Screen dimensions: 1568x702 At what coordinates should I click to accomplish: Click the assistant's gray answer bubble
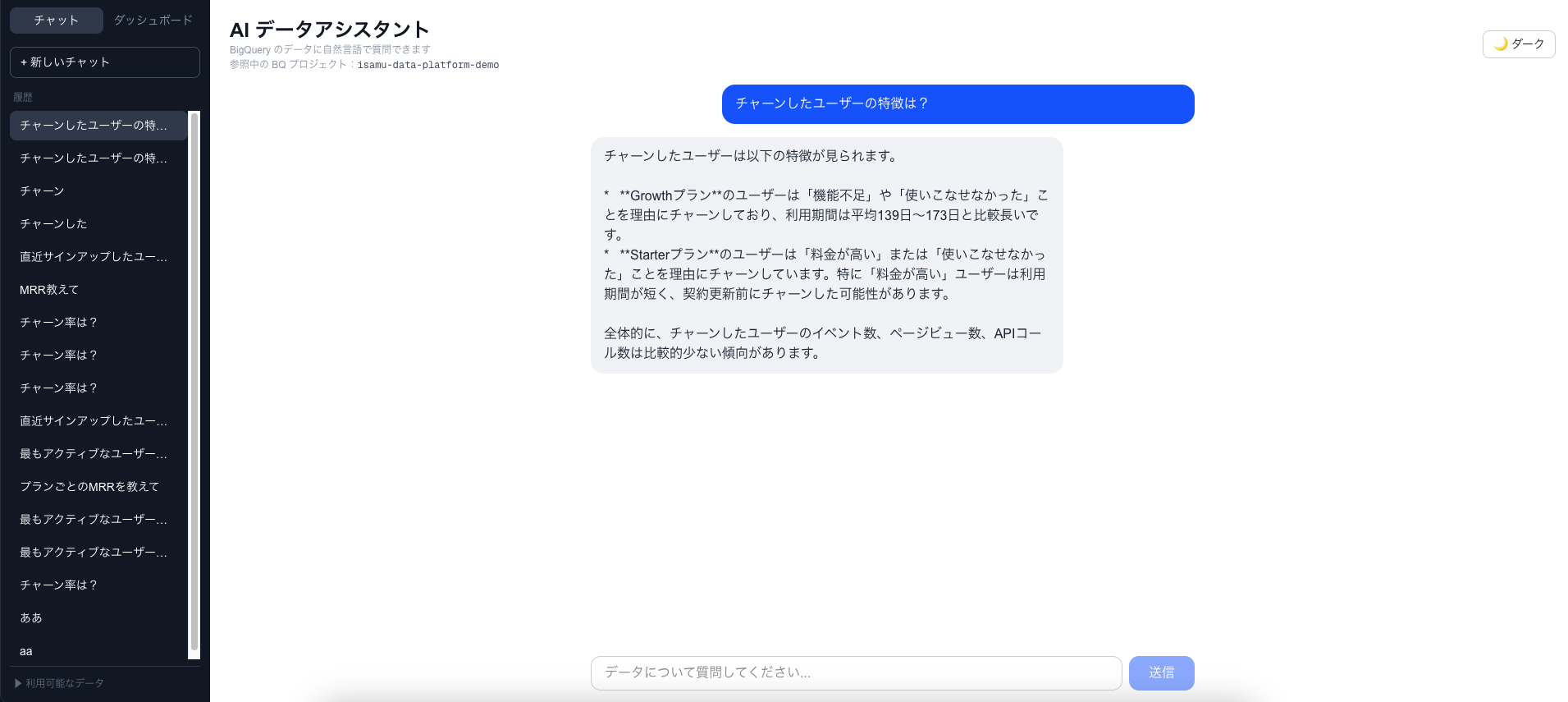pyautogui.click(x=825, y=255)
